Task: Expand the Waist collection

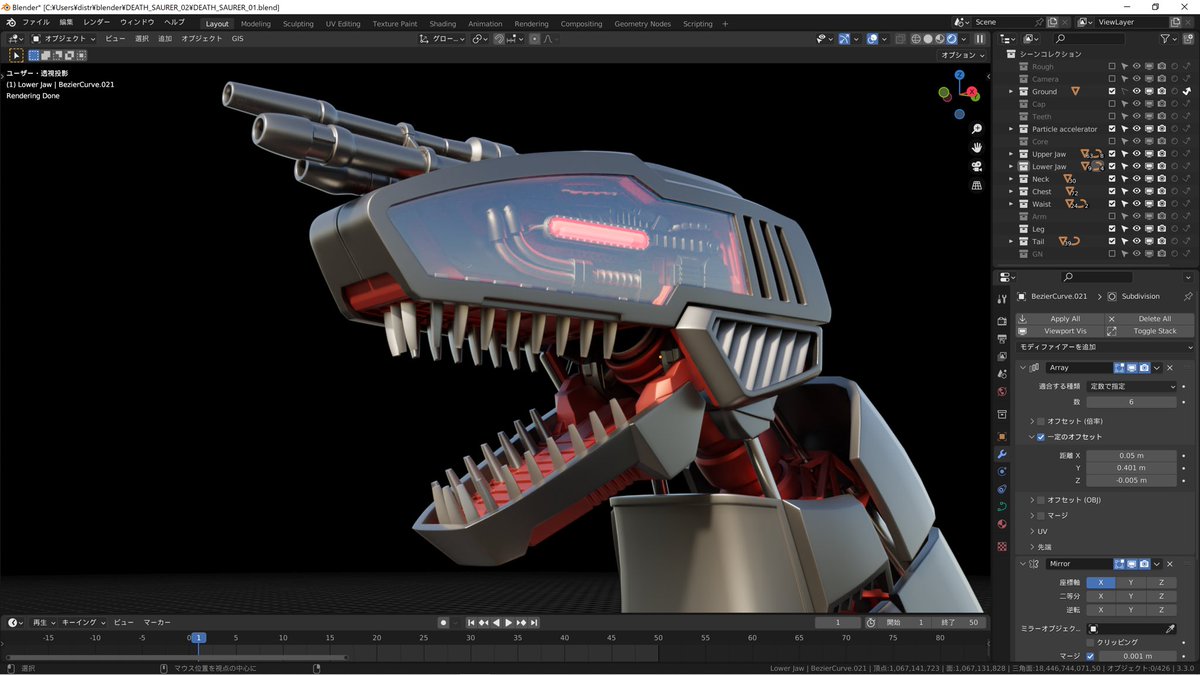Action: 1011,204
